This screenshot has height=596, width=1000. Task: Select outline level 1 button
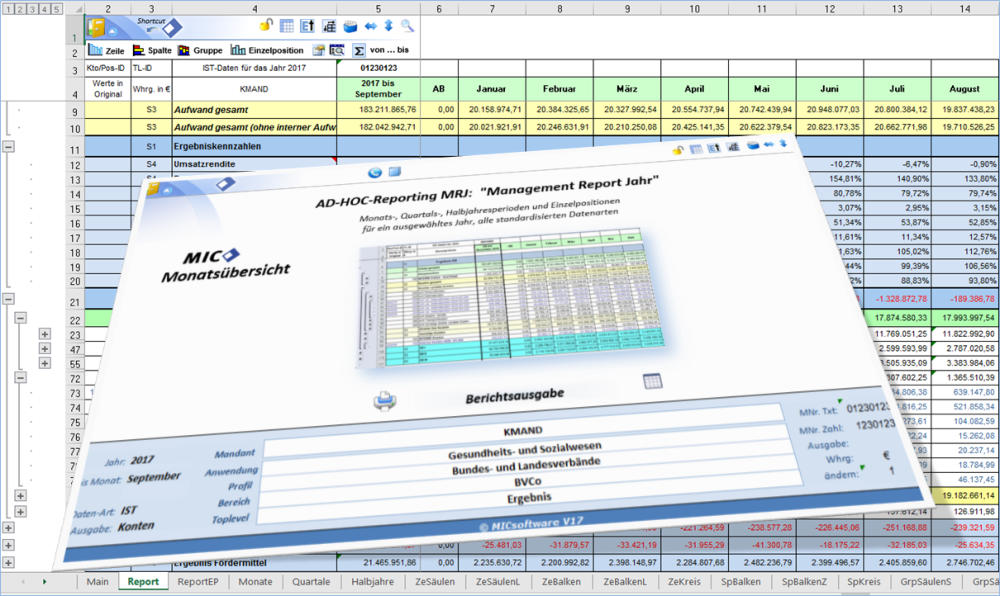coord(8,9)
